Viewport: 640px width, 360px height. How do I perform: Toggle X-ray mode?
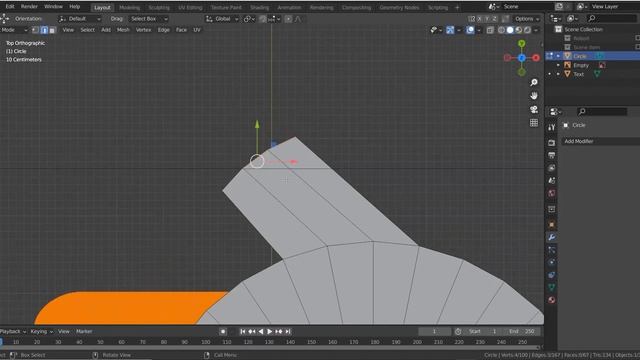tap(490, 30)
